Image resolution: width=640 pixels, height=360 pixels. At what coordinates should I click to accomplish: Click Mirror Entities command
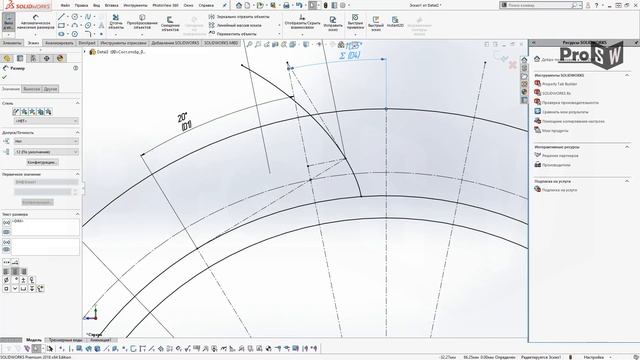click(239, 17)
